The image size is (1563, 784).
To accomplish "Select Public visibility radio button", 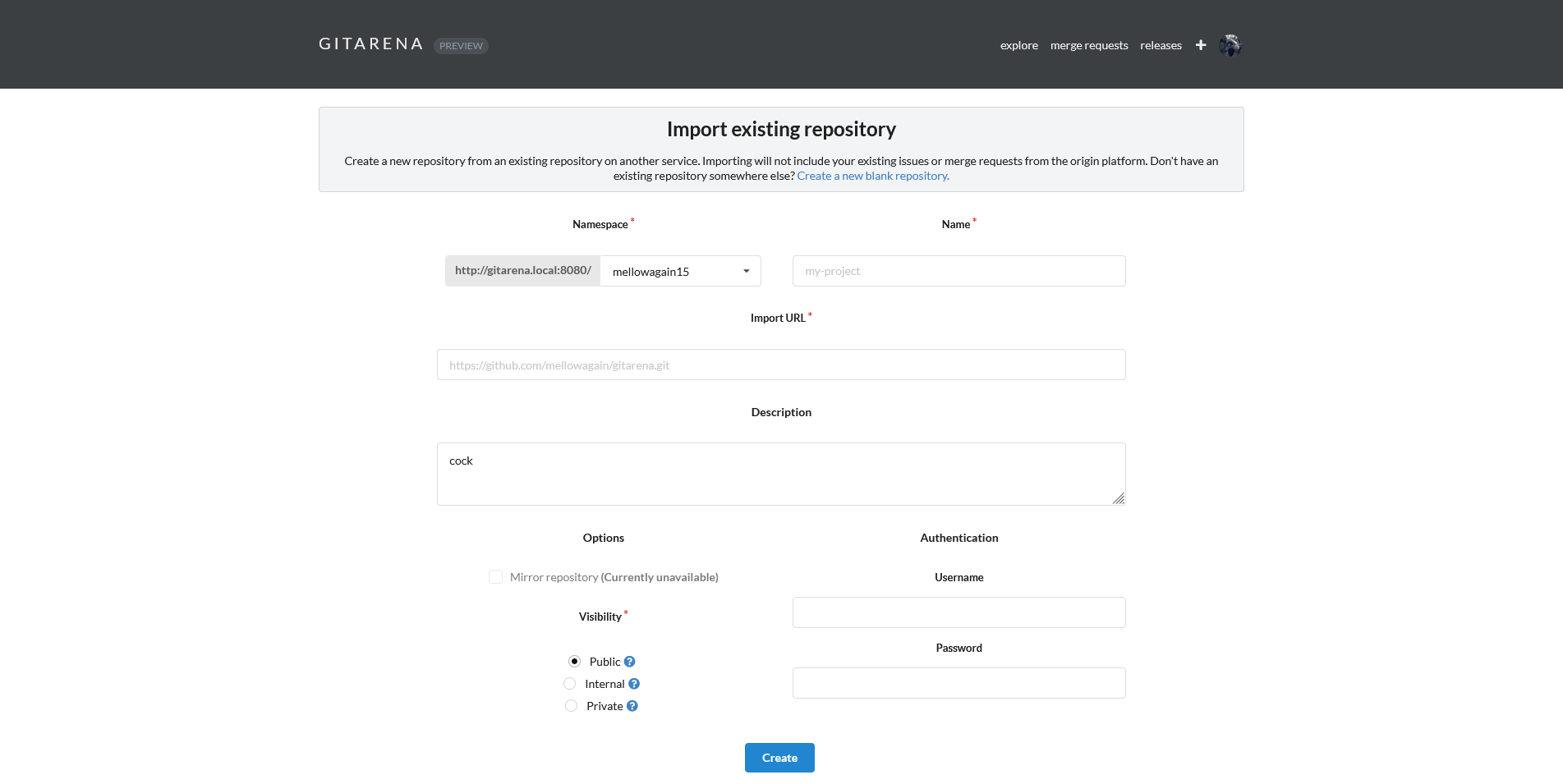I will [574, 662].
